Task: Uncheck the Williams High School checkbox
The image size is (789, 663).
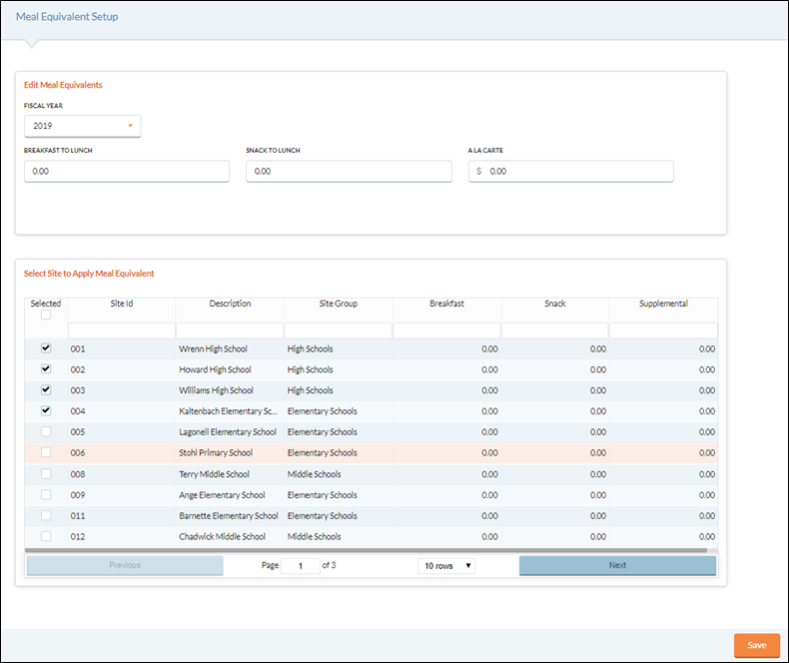Action: (46, 389)
